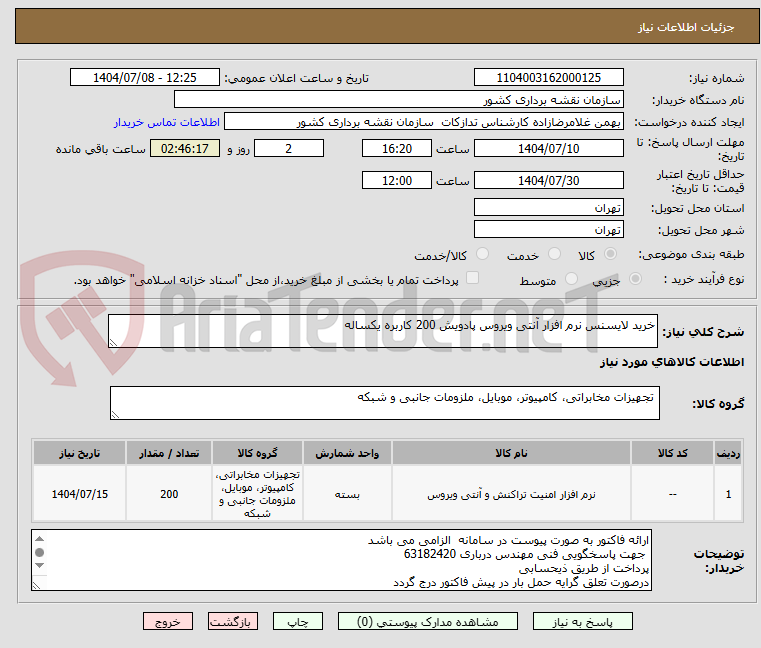This screenshot has width=761, height=648.
Task: Click resize grip of شرح کلی نیاز box
Action: [113, 343]
